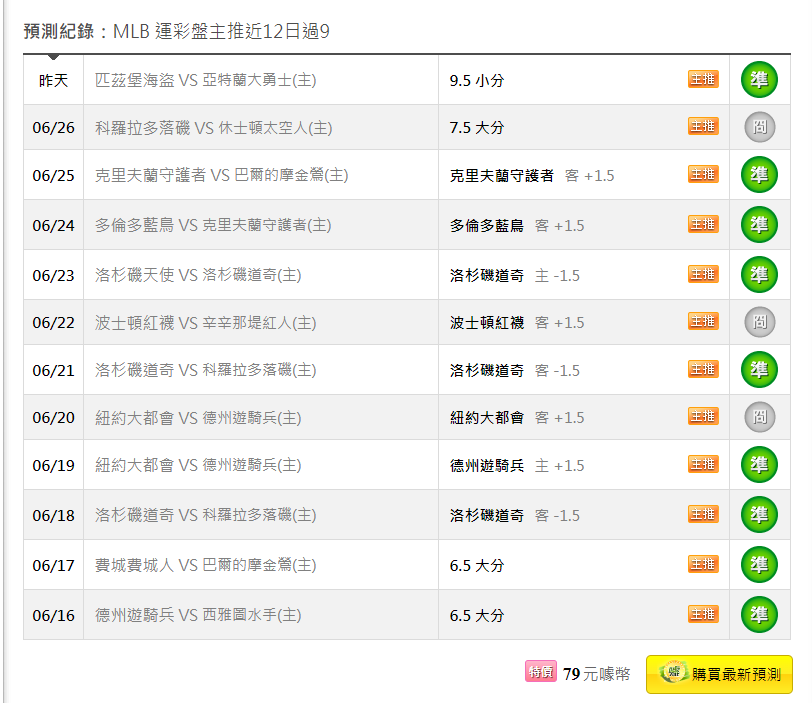Open matchup 多倫多藍鳥 VS 克里夫蘭守護者(主)
Screen dimensions: 812x703
(x=213, y=225)
